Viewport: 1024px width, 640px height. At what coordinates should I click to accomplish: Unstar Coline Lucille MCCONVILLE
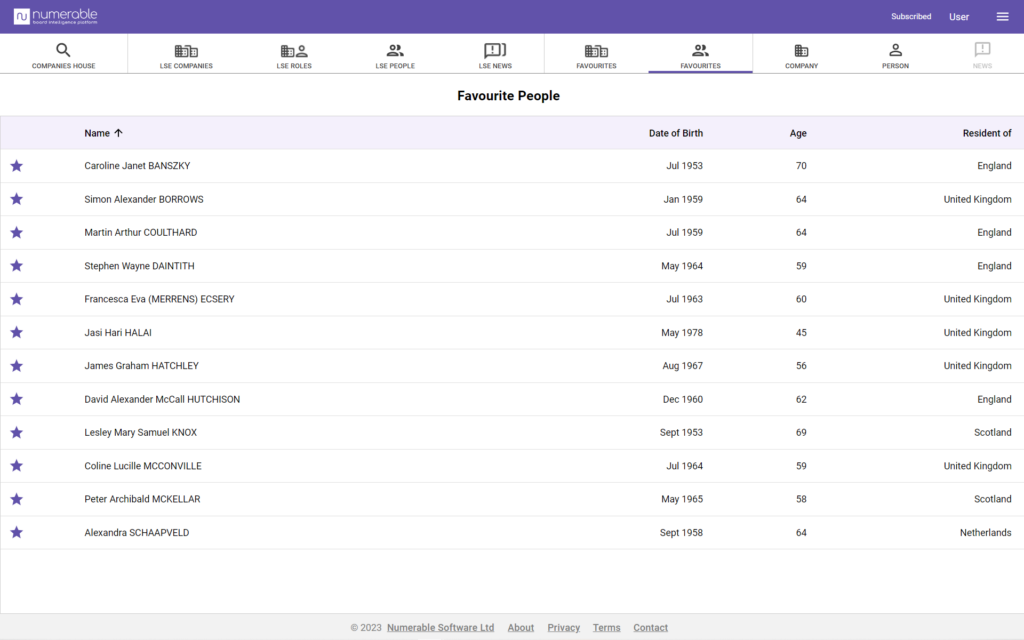click(x=17, y=466)
